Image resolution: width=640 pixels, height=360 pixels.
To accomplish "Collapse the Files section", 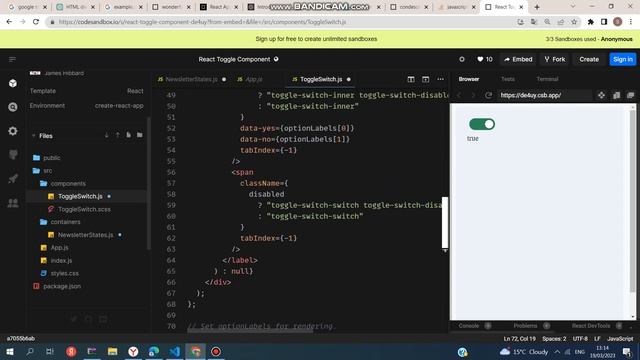I will point(42,136).
